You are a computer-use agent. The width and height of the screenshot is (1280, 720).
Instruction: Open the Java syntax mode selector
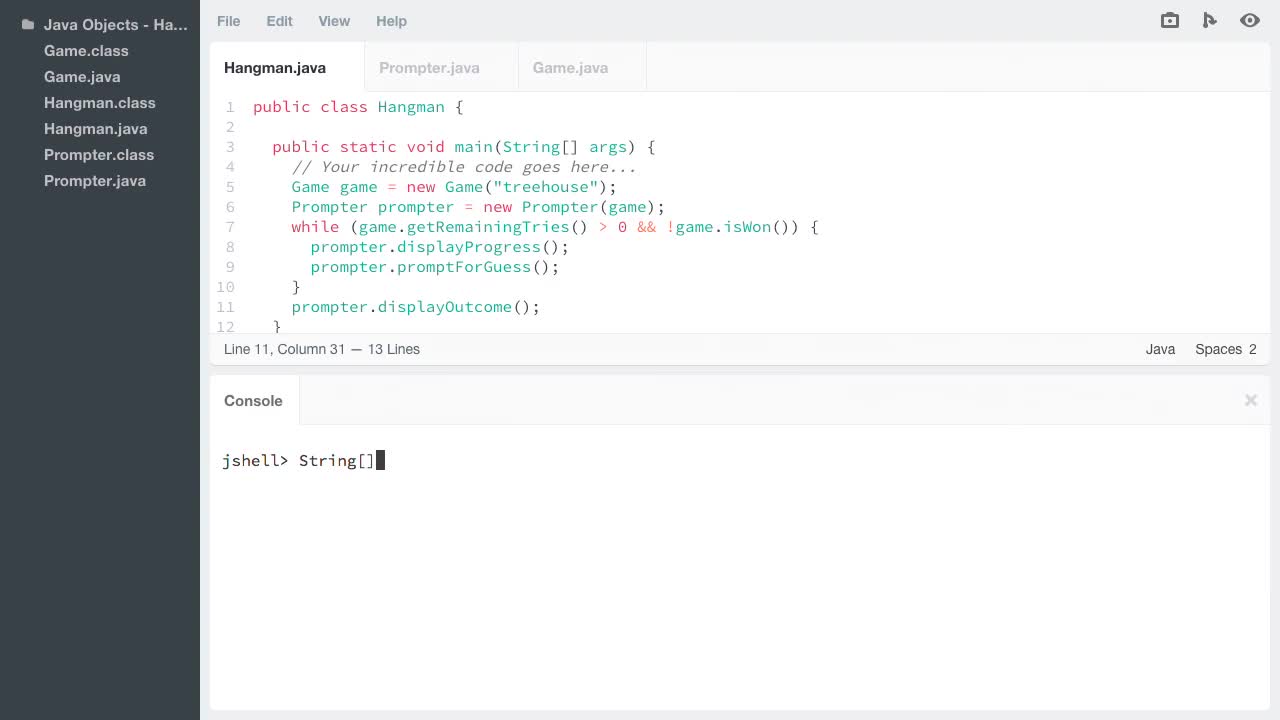click(1160, 349)
